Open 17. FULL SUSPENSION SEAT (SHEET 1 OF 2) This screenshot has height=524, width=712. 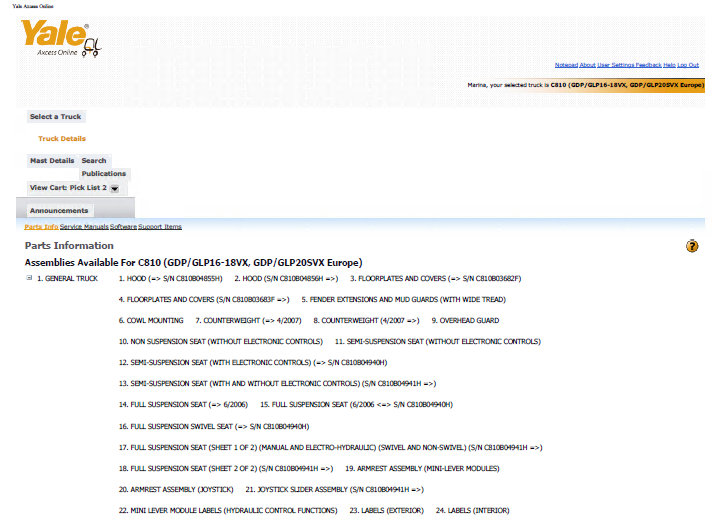331,448
